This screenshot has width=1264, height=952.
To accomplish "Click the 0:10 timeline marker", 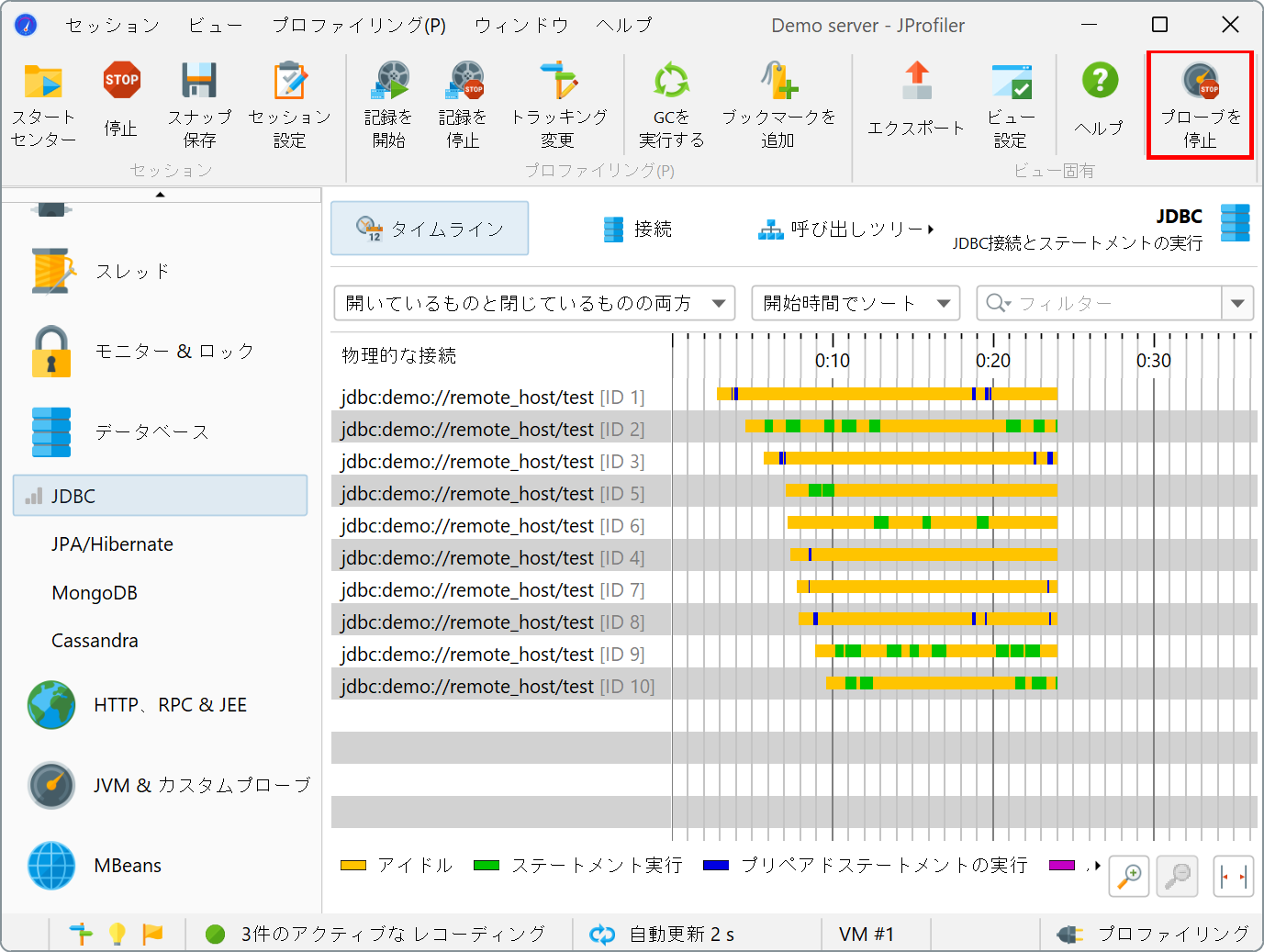I will pyautogui.click(x=833, y=361).
